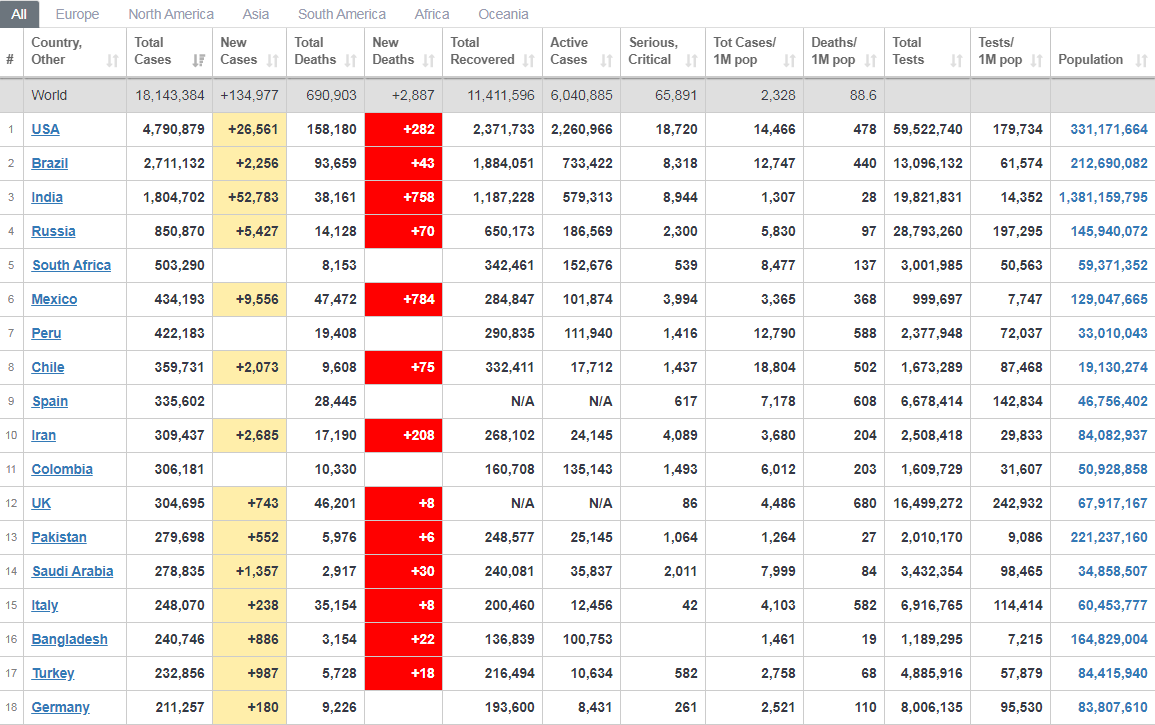Viewport: 1155px width, 725px height.
Task: Select UK Deaths/1M pop value 680
Action: tap(865, 502)
